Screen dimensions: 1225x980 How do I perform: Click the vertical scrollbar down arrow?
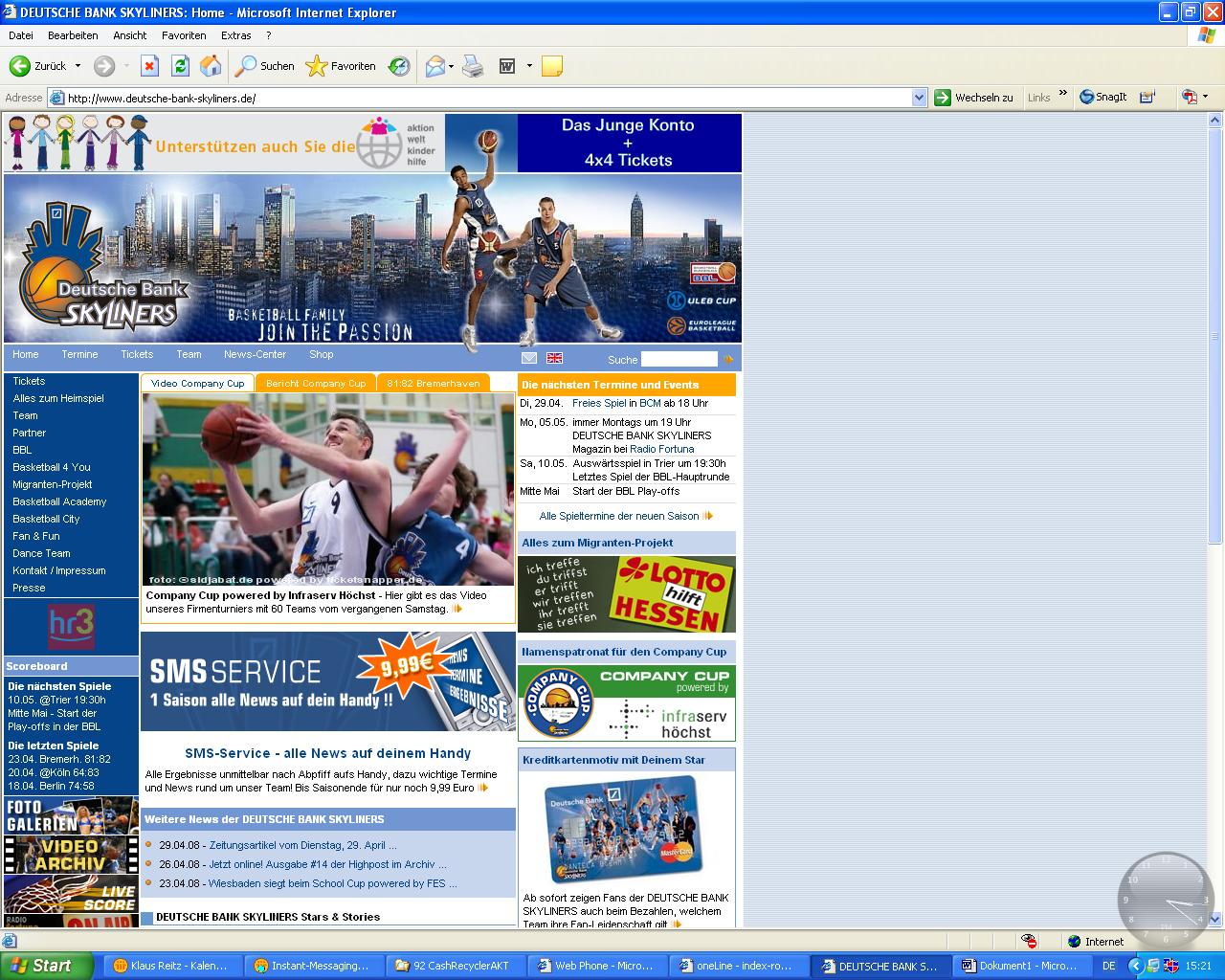1216,920
